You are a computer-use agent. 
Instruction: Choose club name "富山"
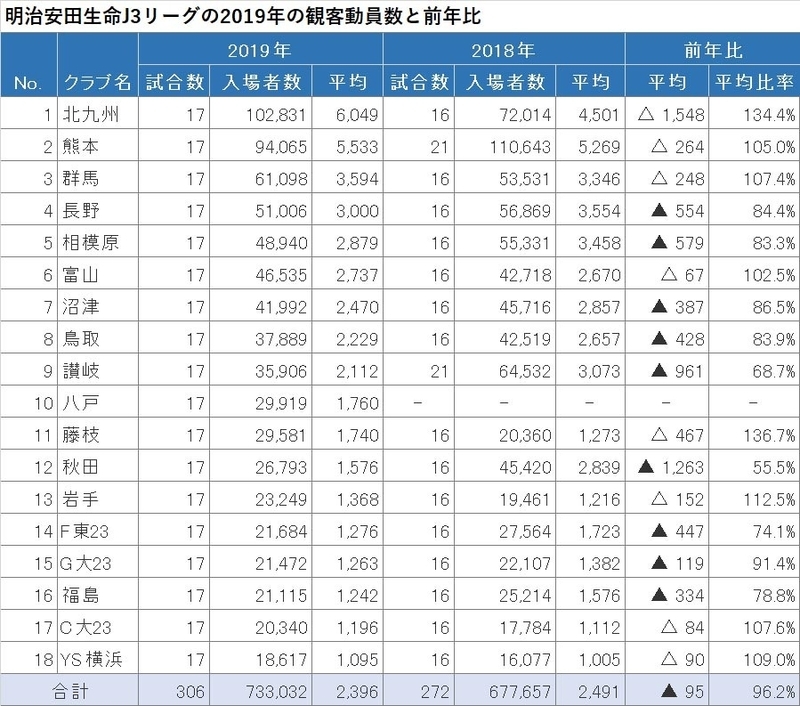[x=81, y=275]
